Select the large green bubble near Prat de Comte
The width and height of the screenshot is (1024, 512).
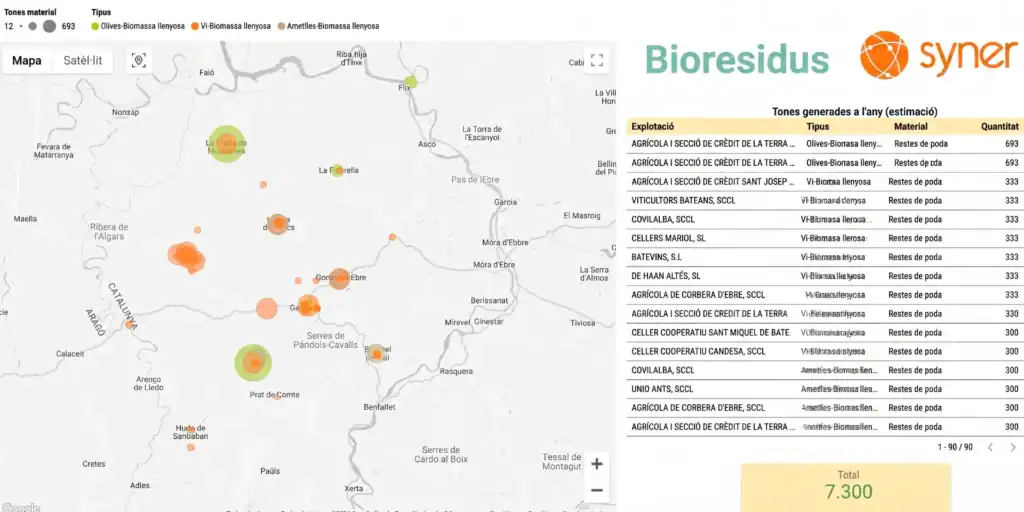[x=253, y=362]
